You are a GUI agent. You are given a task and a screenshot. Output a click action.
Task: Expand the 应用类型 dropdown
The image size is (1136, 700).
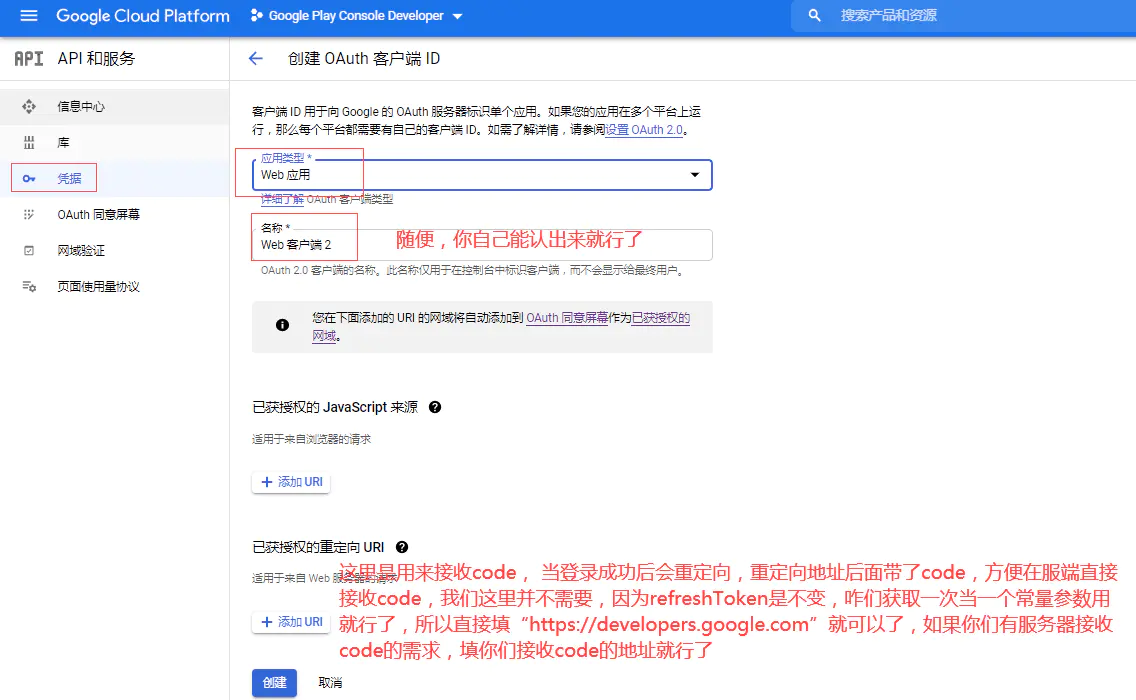click(x=482, y=175)
